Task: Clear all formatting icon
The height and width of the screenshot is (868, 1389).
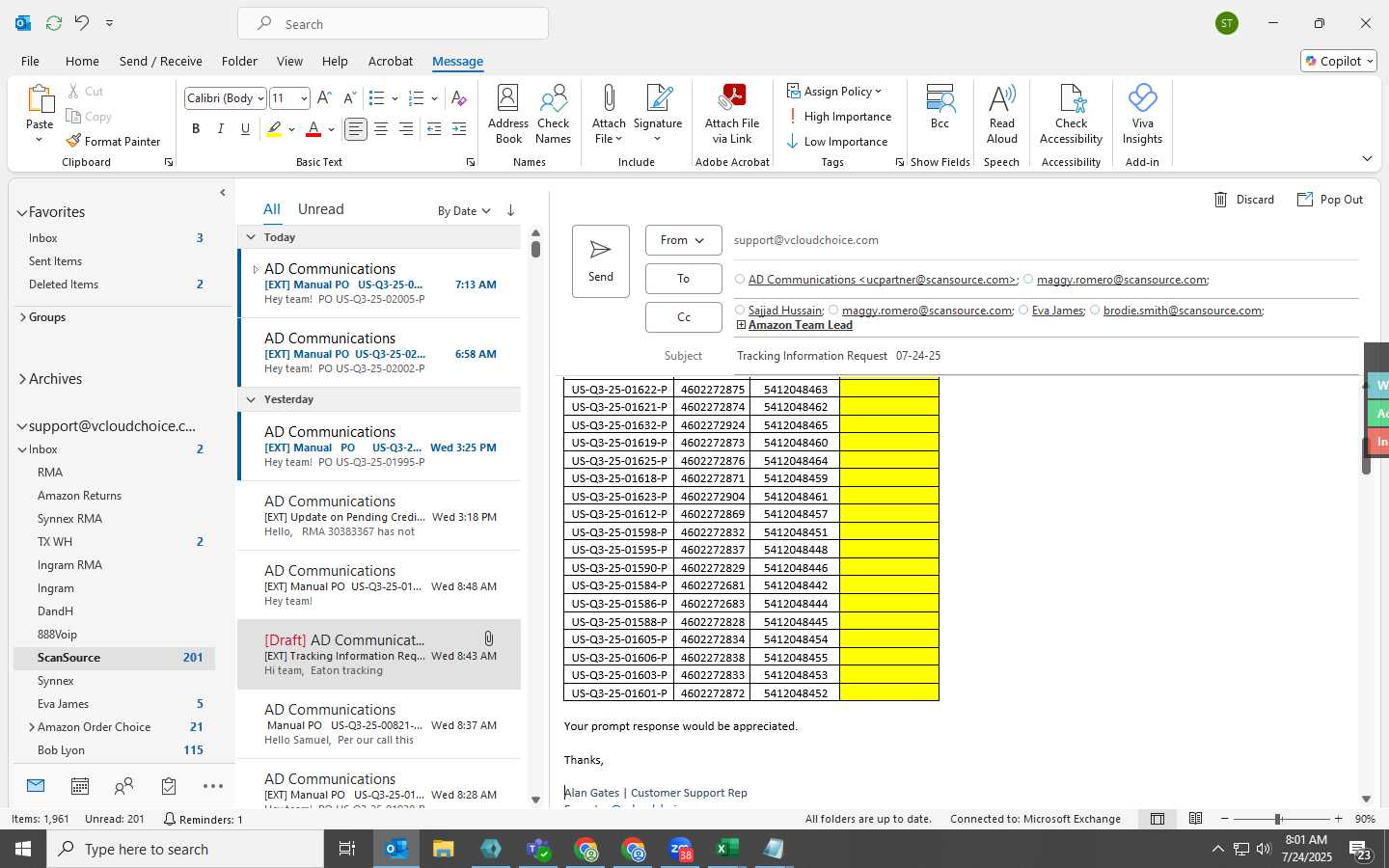Action: (459, 98)
